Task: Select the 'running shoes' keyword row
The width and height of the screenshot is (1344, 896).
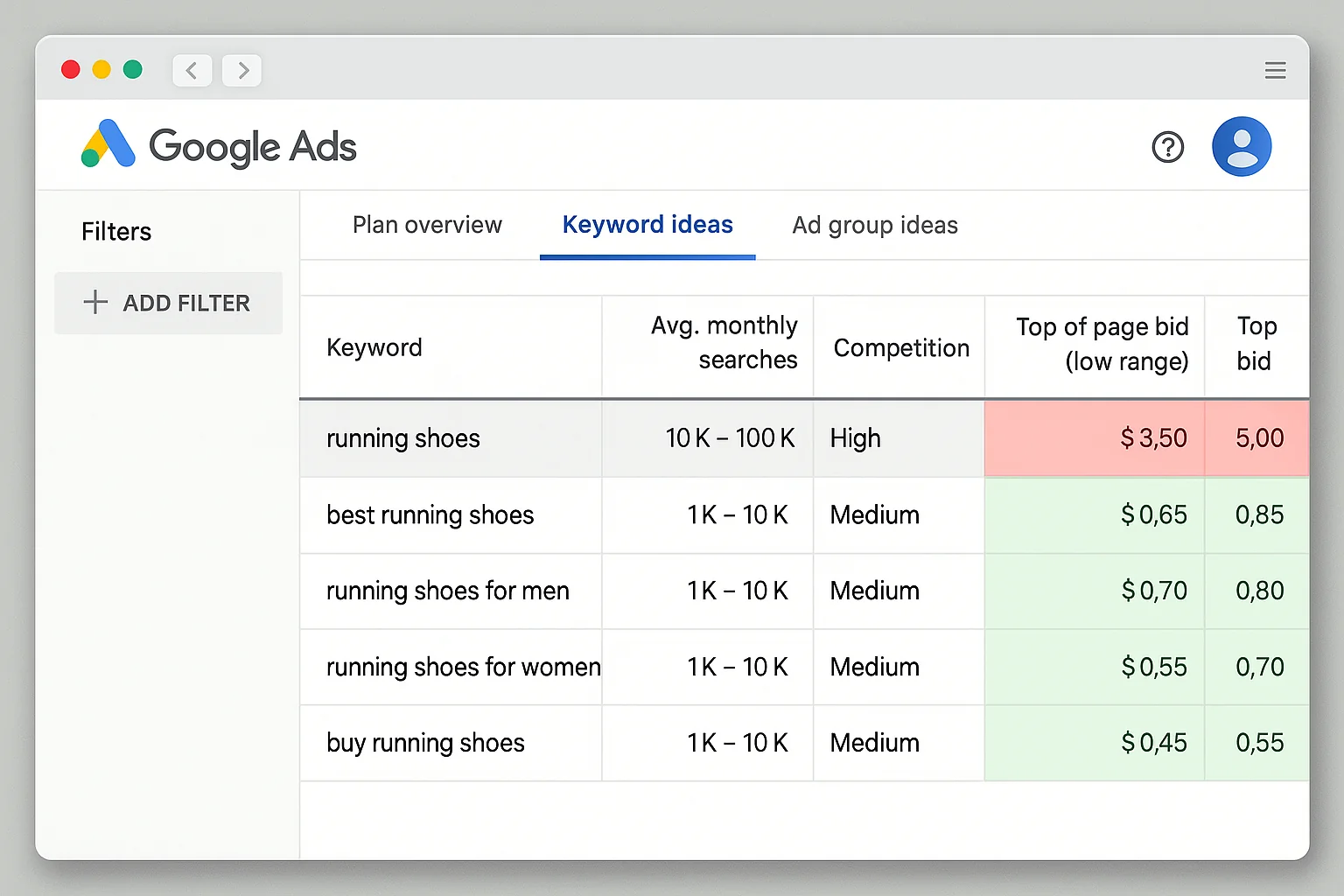Action: [x=402, y=438]
